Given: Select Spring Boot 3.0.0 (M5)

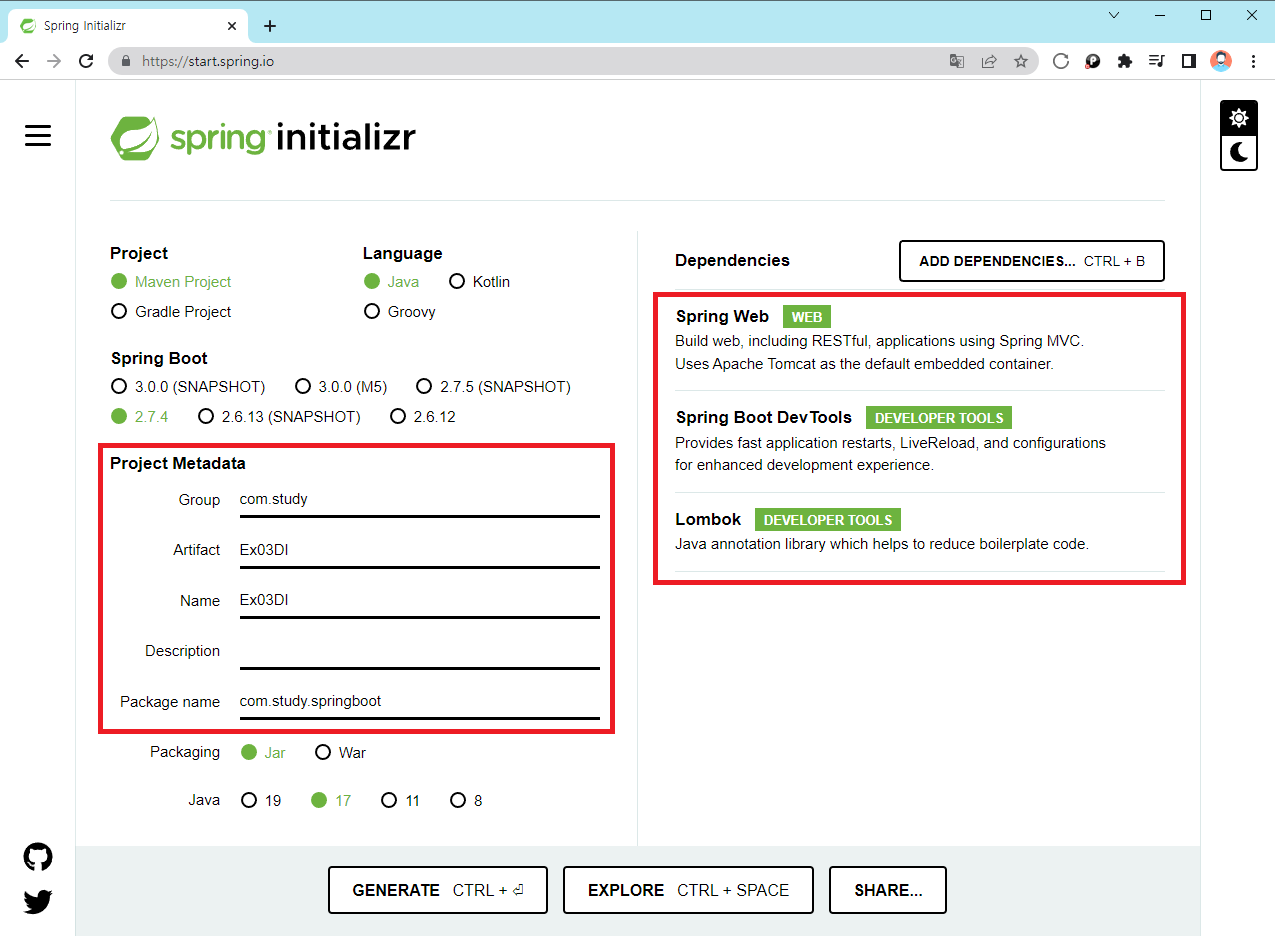Looking at the screenshot, I should pos(341,386).
